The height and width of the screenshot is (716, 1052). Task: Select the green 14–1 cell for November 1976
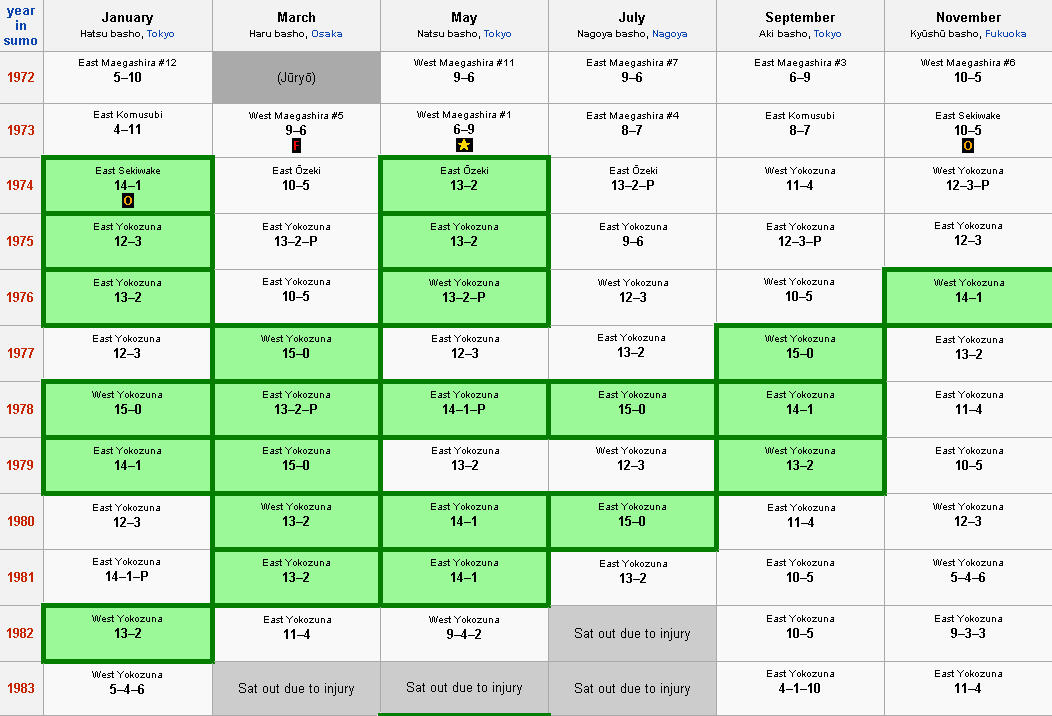click(x=968, y=297)
